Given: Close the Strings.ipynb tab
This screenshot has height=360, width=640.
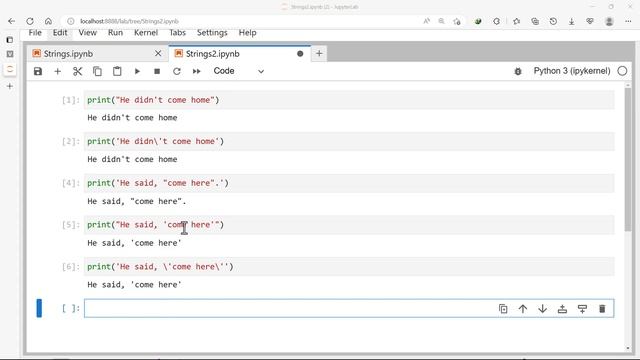Looking at the screenshot, I should (x=158, y=53).
